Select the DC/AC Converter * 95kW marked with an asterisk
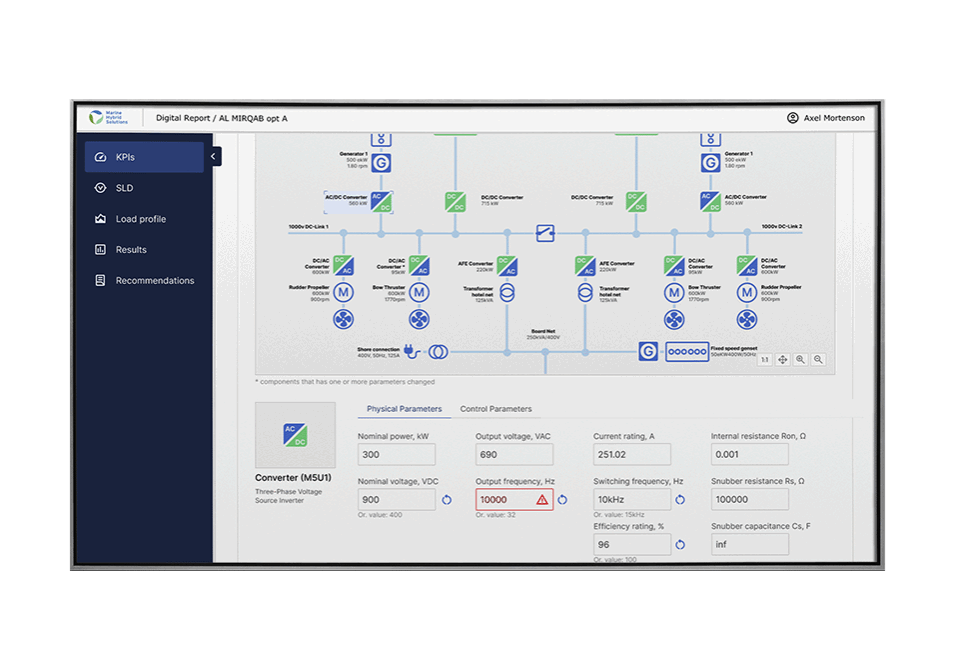 coord(419,266)
